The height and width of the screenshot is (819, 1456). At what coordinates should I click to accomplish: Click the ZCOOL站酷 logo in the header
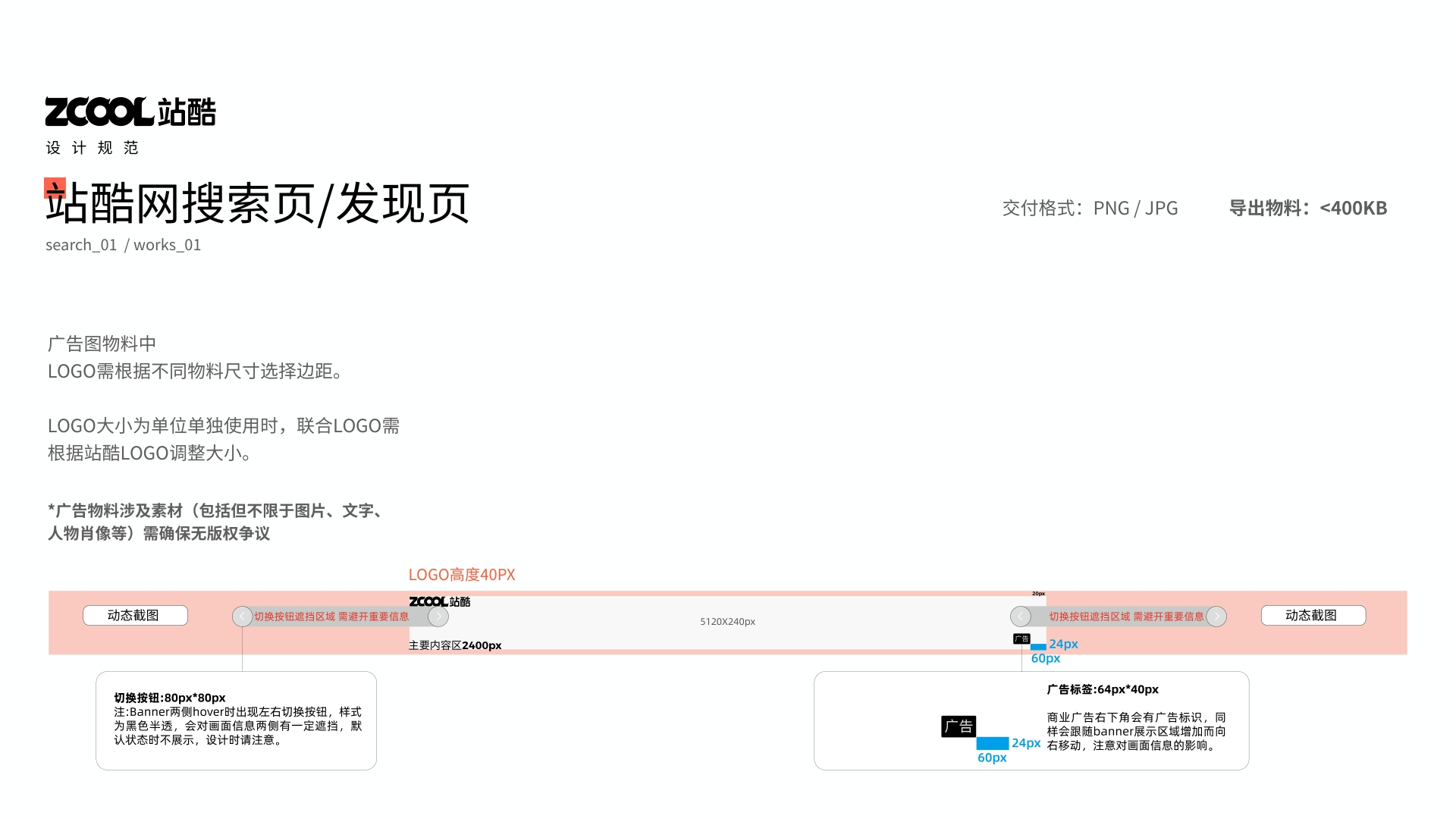tap(130, 111)
